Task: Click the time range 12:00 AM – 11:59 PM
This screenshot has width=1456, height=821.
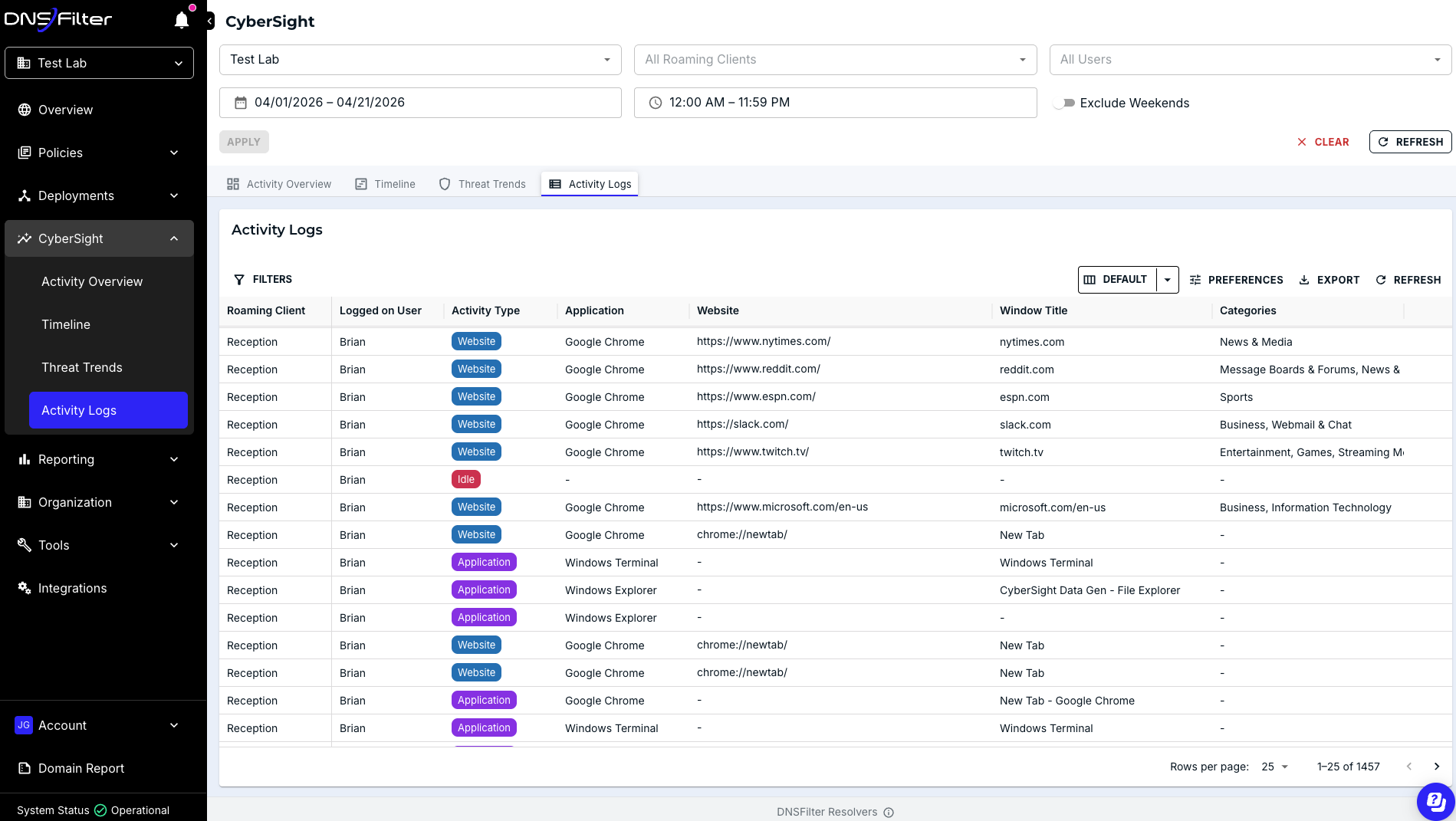Action: coord(835,103)
